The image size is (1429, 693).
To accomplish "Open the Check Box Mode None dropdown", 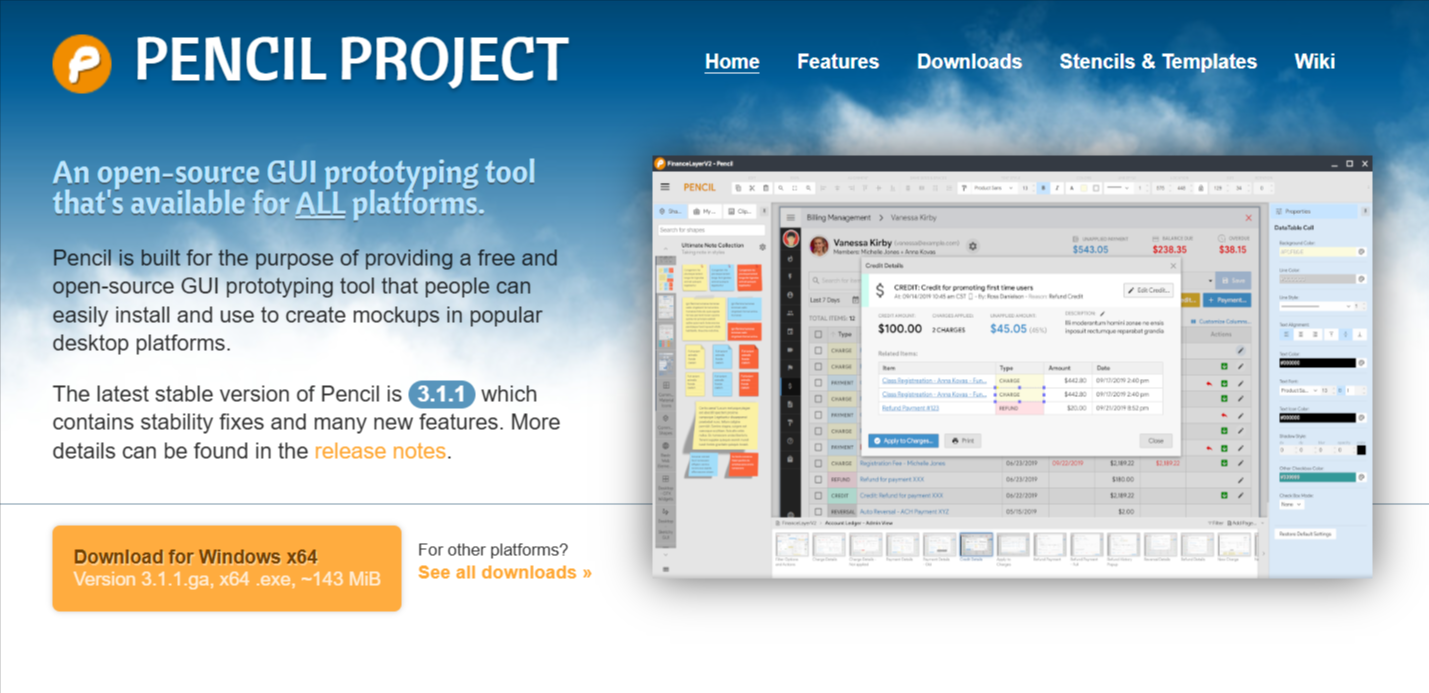I will (1291, 504).
